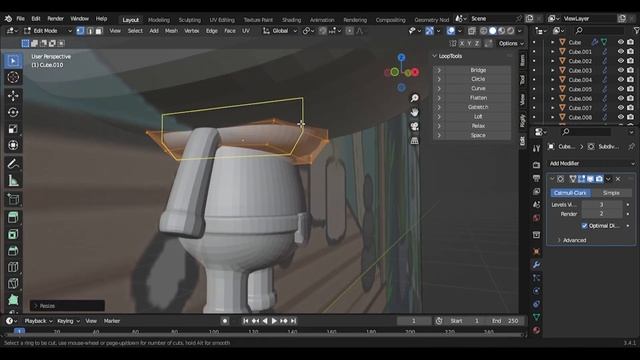
Task: Select the Extrude Region tool
Action: (x=13, y=217)
